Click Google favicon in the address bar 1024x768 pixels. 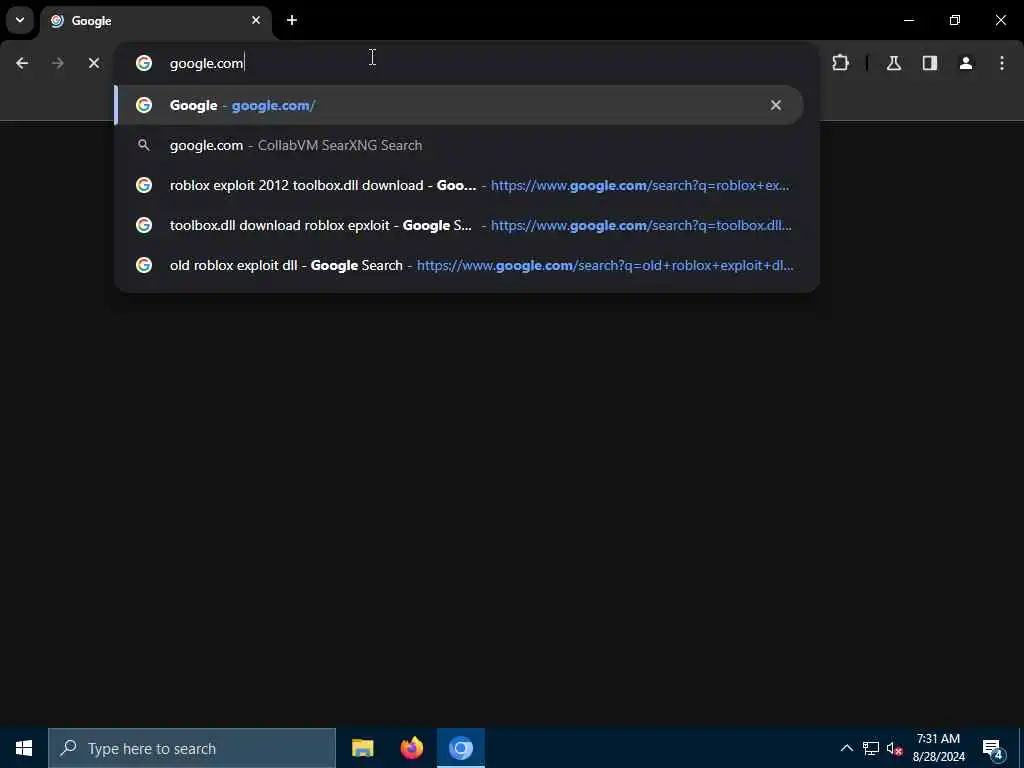[x=144, y=63]
